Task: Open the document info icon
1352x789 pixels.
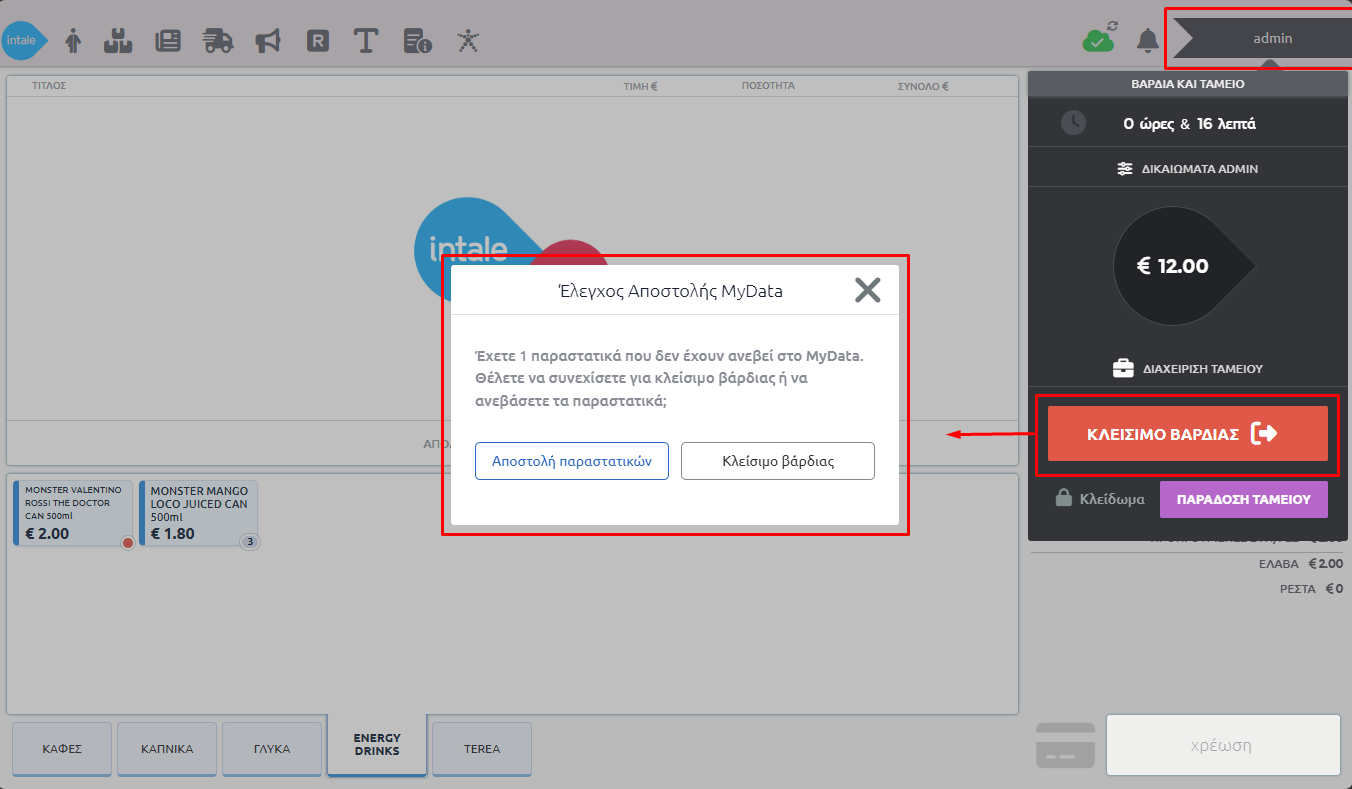Action: point(417,41)
